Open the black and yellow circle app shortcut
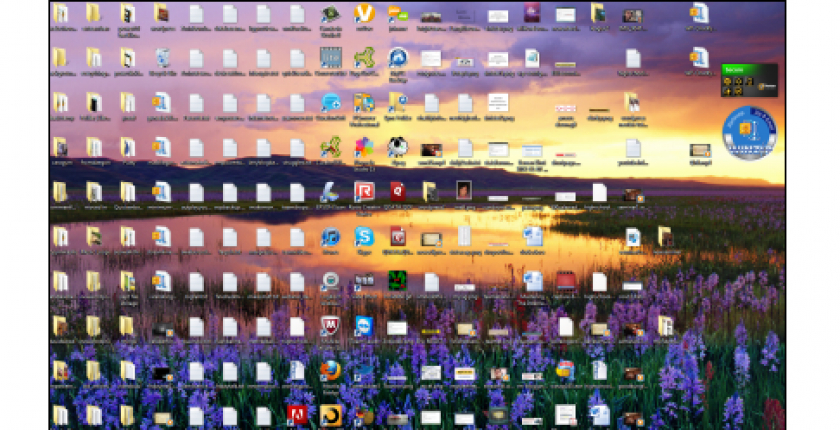Image resolution: width=840 pixels, height=430 pixels. [330, 414]
